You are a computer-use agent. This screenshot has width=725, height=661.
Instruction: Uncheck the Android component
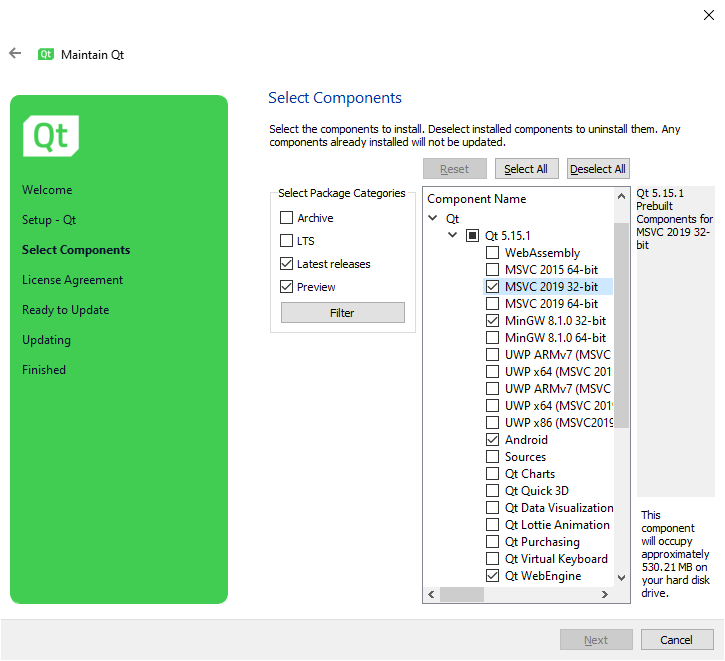(492, 440)
